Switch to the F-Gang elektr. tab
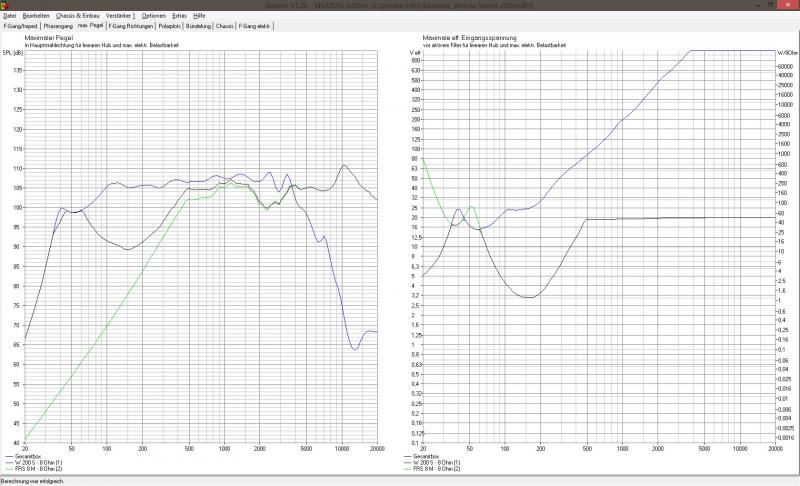This screenshot has height=486, width=800. [x=255, y=26]
